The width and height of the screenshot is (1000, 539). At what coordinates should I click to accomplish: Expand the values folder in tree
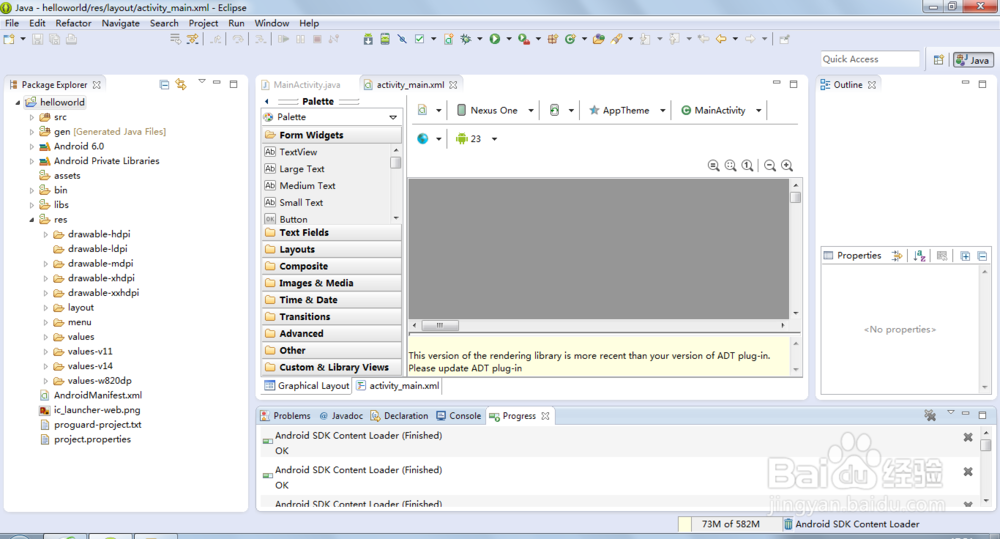point(46,337)
